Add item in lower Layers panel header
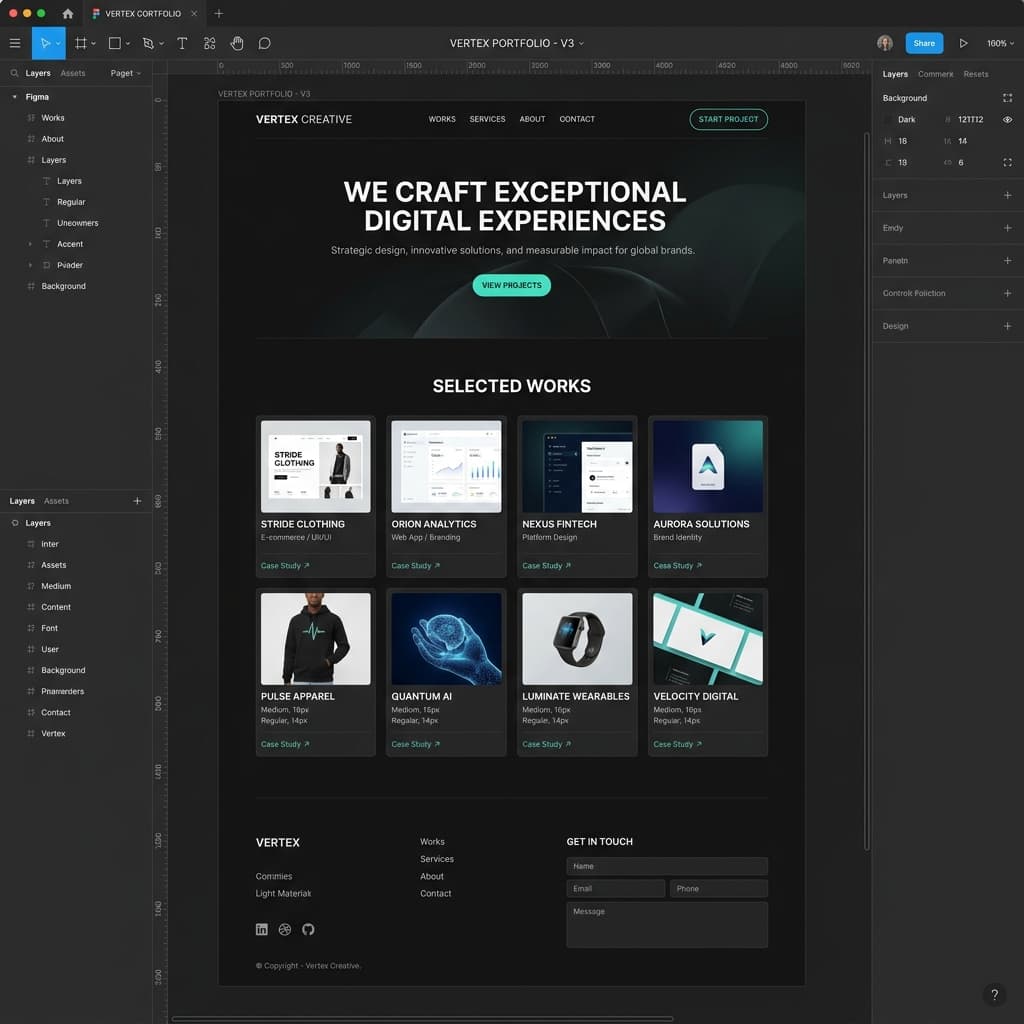 click(137, 501)
